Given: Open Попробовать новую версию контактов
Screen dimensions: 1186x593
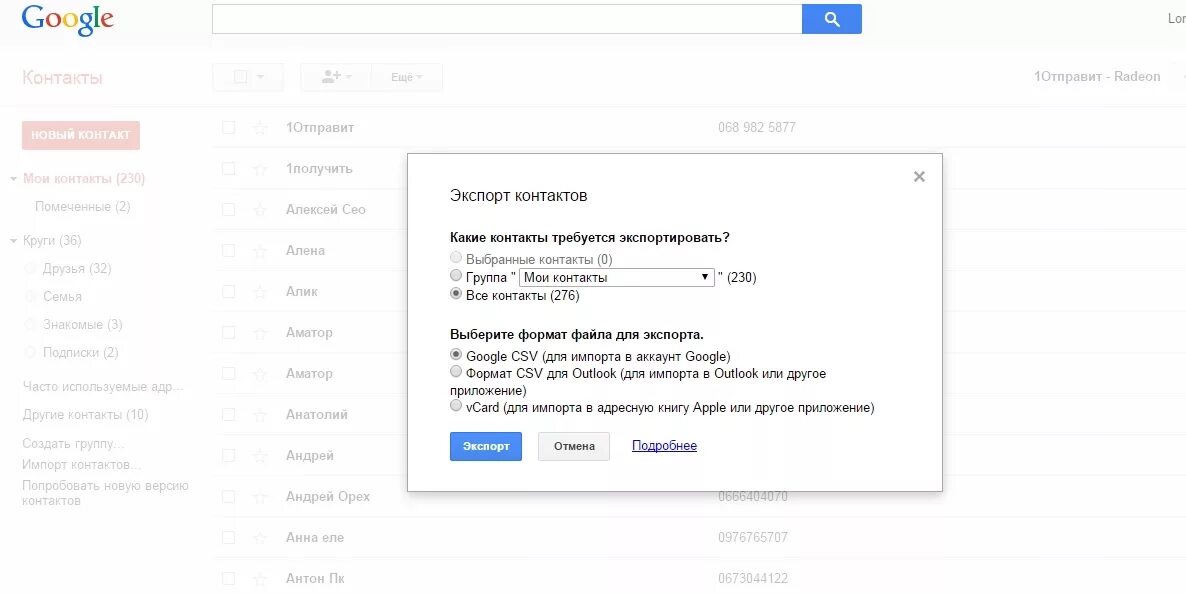Looking at the screenshot, I should 105,493.
